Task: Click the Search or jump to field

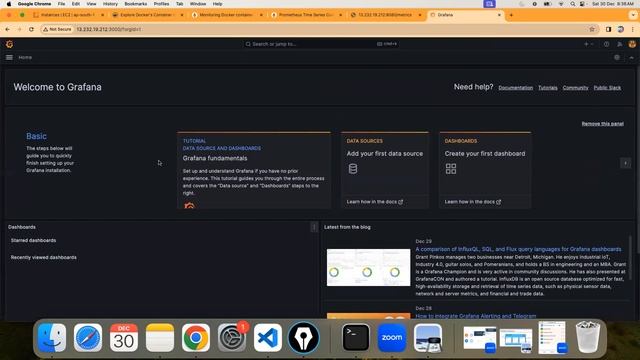Action: (x=321, y=44)
